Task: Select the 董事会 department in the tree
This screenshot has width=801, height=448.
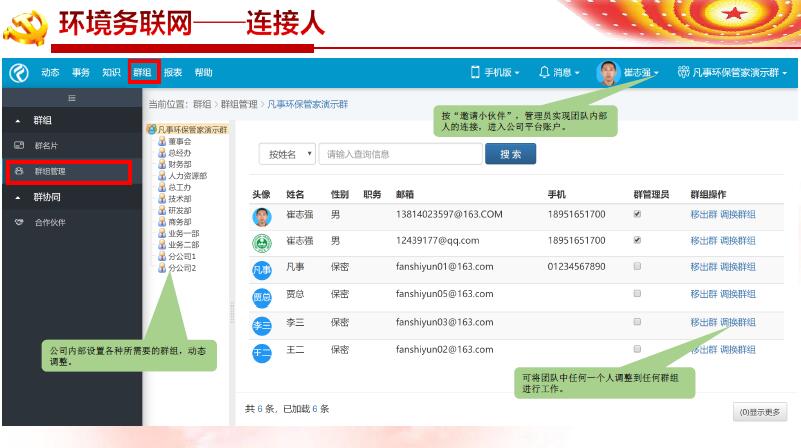Action: pyautogui.click(x=180, y=141)
